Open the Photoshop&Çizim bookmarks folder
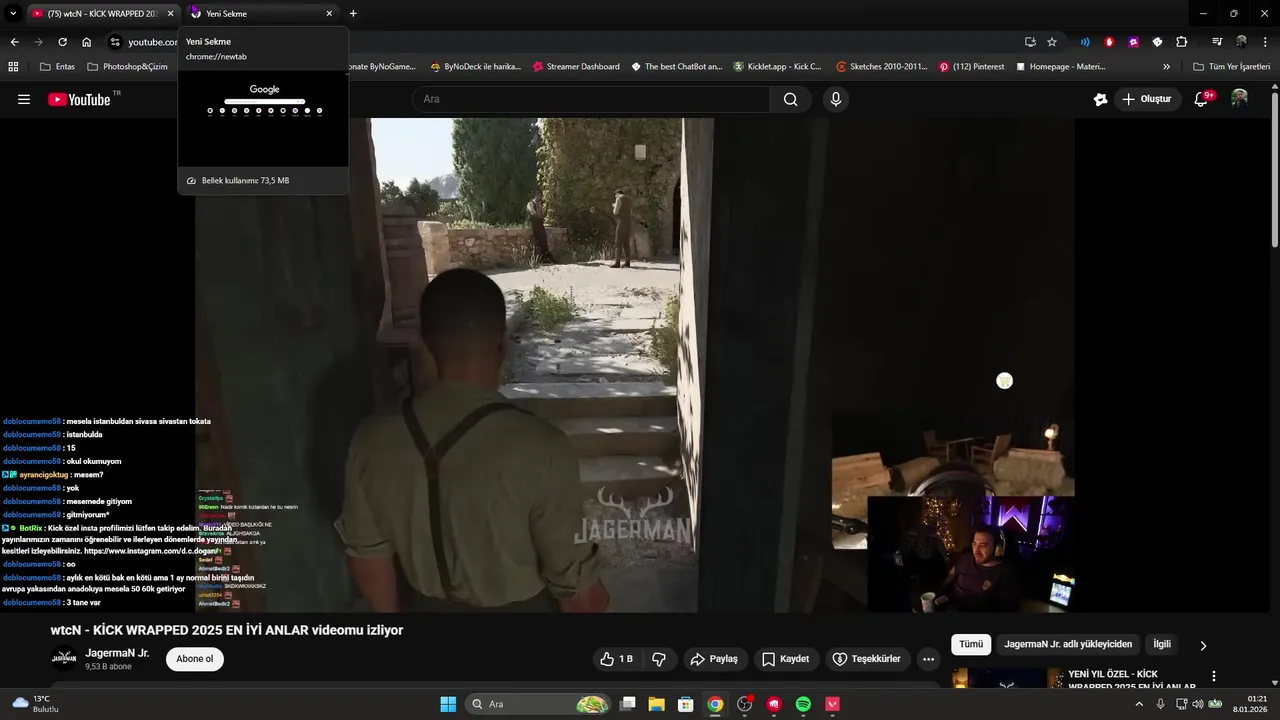This screenshot has width=1280, height=720. click(127, 67)
